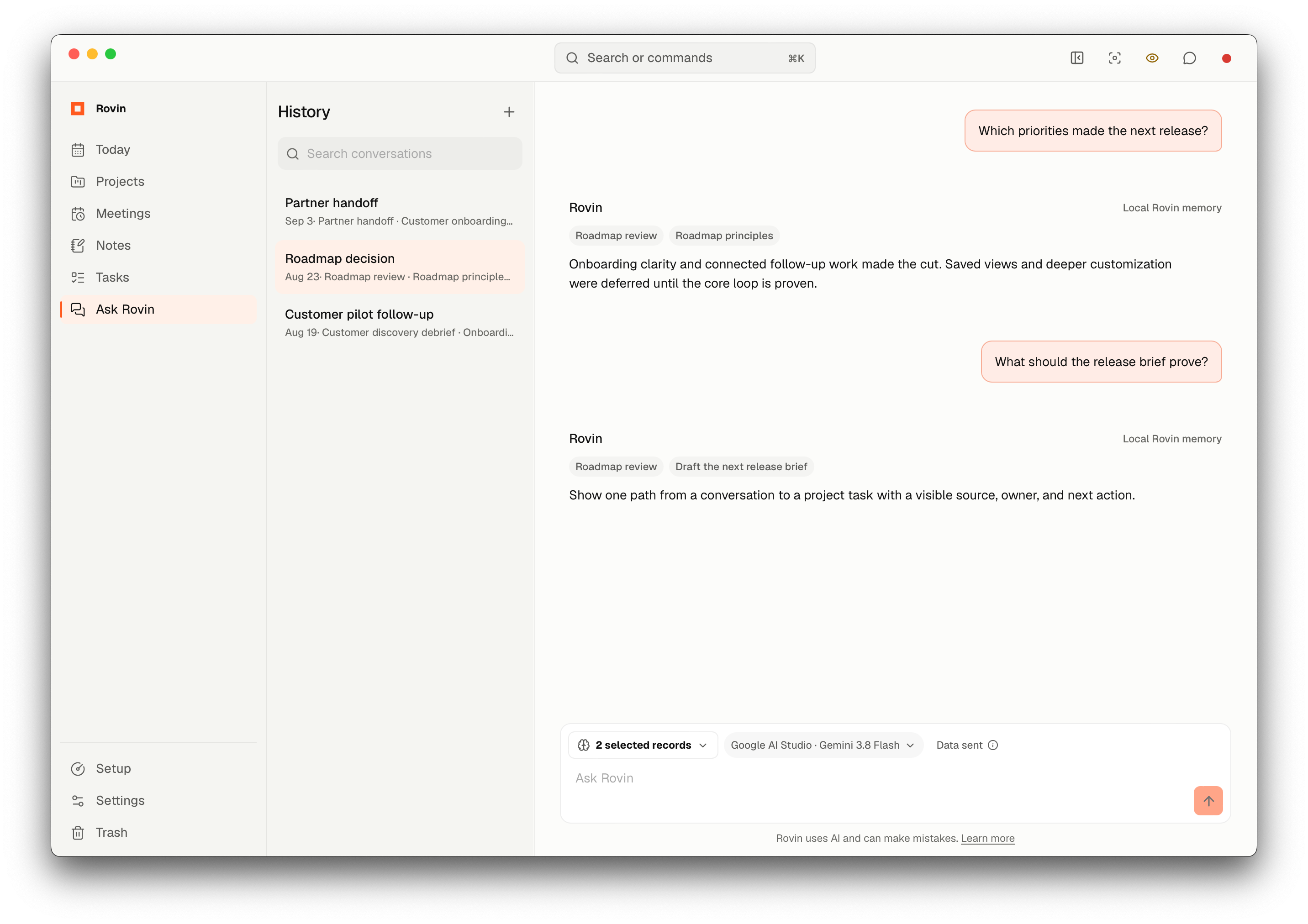This screenshot has width=1308, height=924.
Task: Open Settings from the sidebar
Action: click(x=158, y=800)
